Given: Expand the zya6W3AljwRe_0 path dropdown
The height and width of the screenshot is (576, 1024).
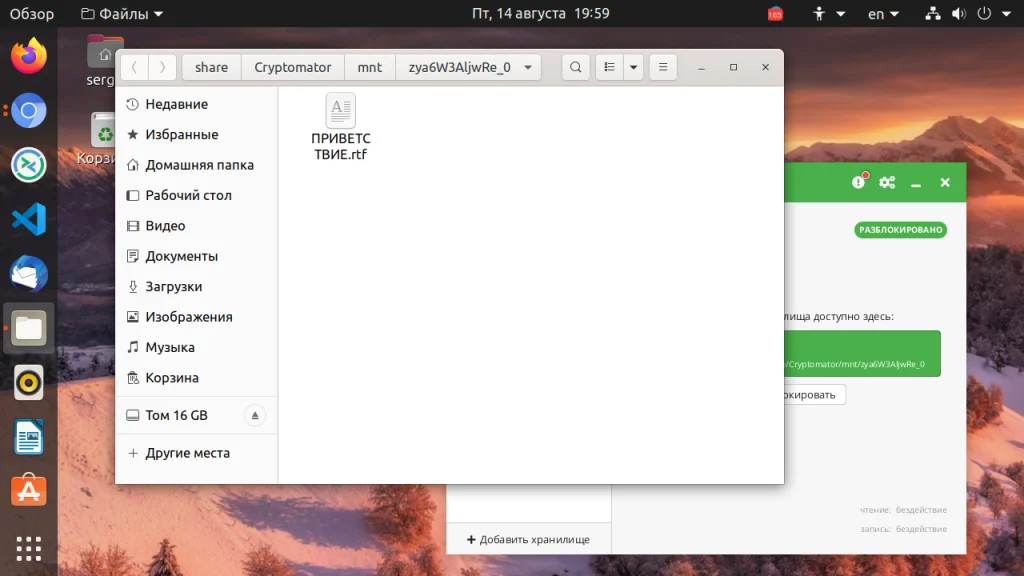Looking at the screenshot, I should [x=528, y=67].
